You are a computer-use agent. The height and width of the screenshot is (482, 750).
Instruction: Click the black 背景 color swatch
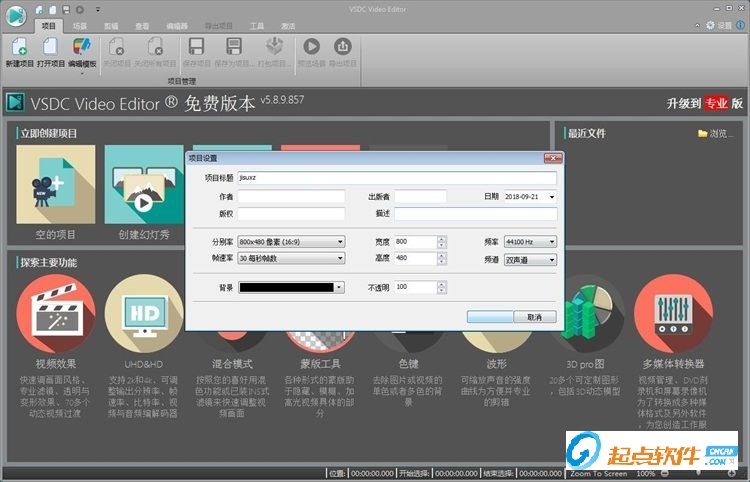[x=287, y=287]
